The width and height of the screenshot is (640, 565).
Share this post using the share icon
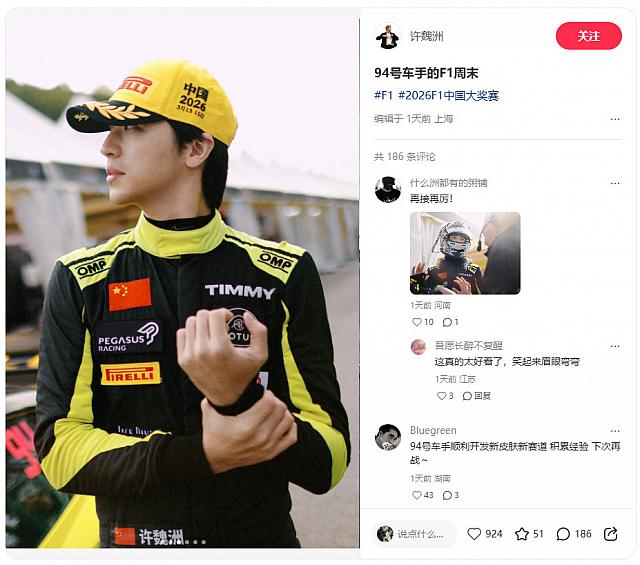coord(610,534)
